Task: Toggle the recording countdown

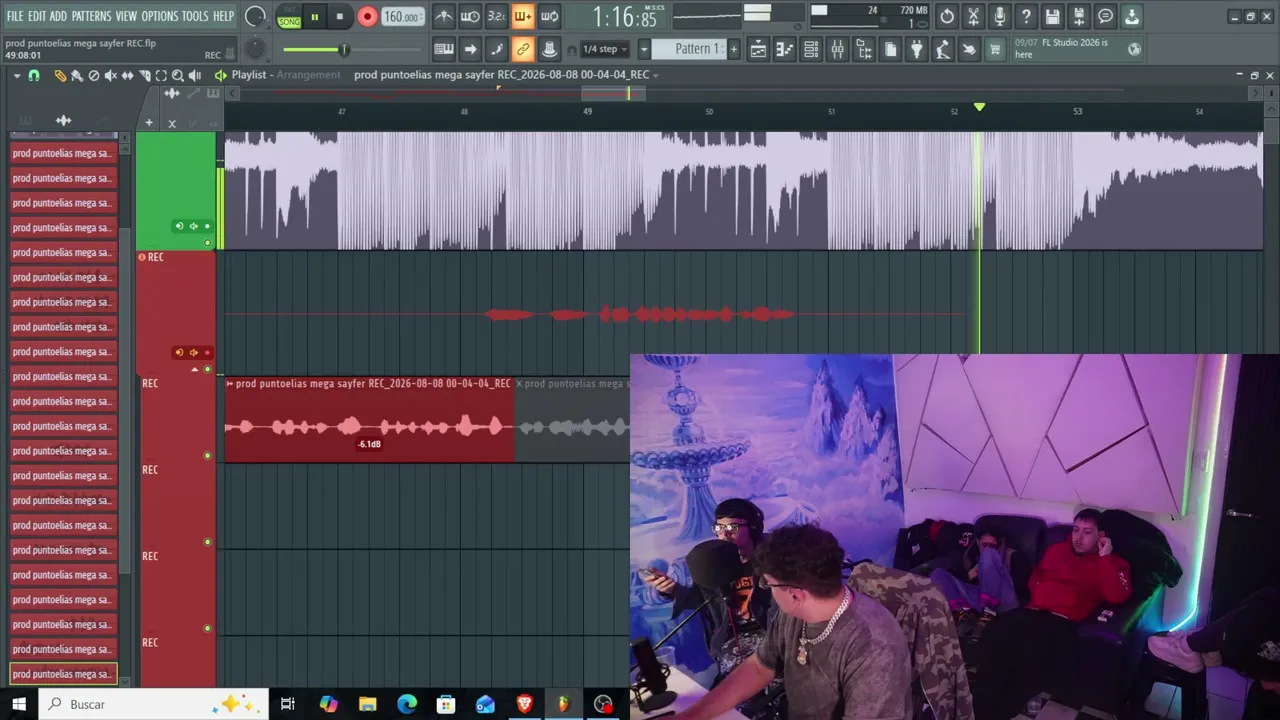Action: point(496,16)
